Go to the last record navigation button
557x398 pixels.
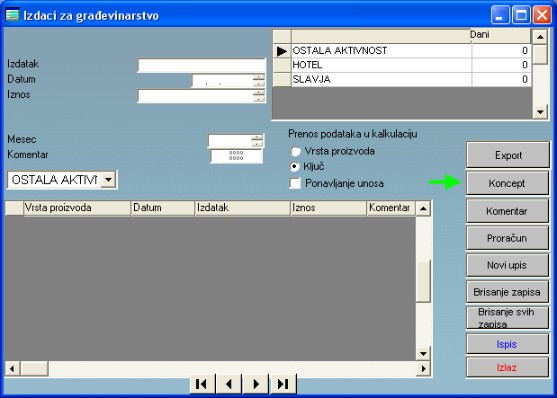click(283, 384)
